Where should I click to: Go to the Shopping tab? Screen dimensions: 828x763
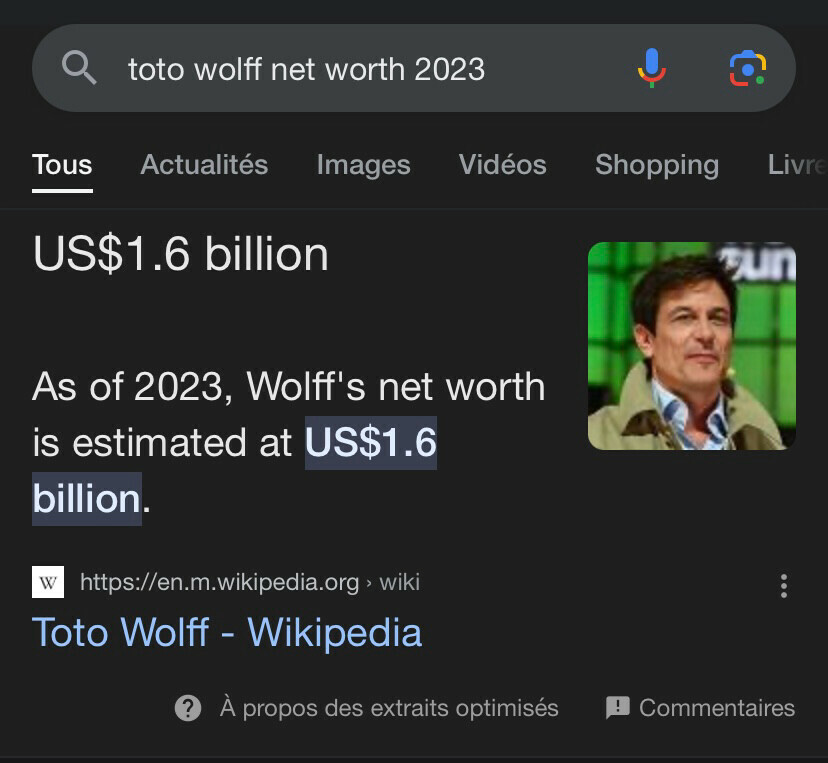pos(656,165)
